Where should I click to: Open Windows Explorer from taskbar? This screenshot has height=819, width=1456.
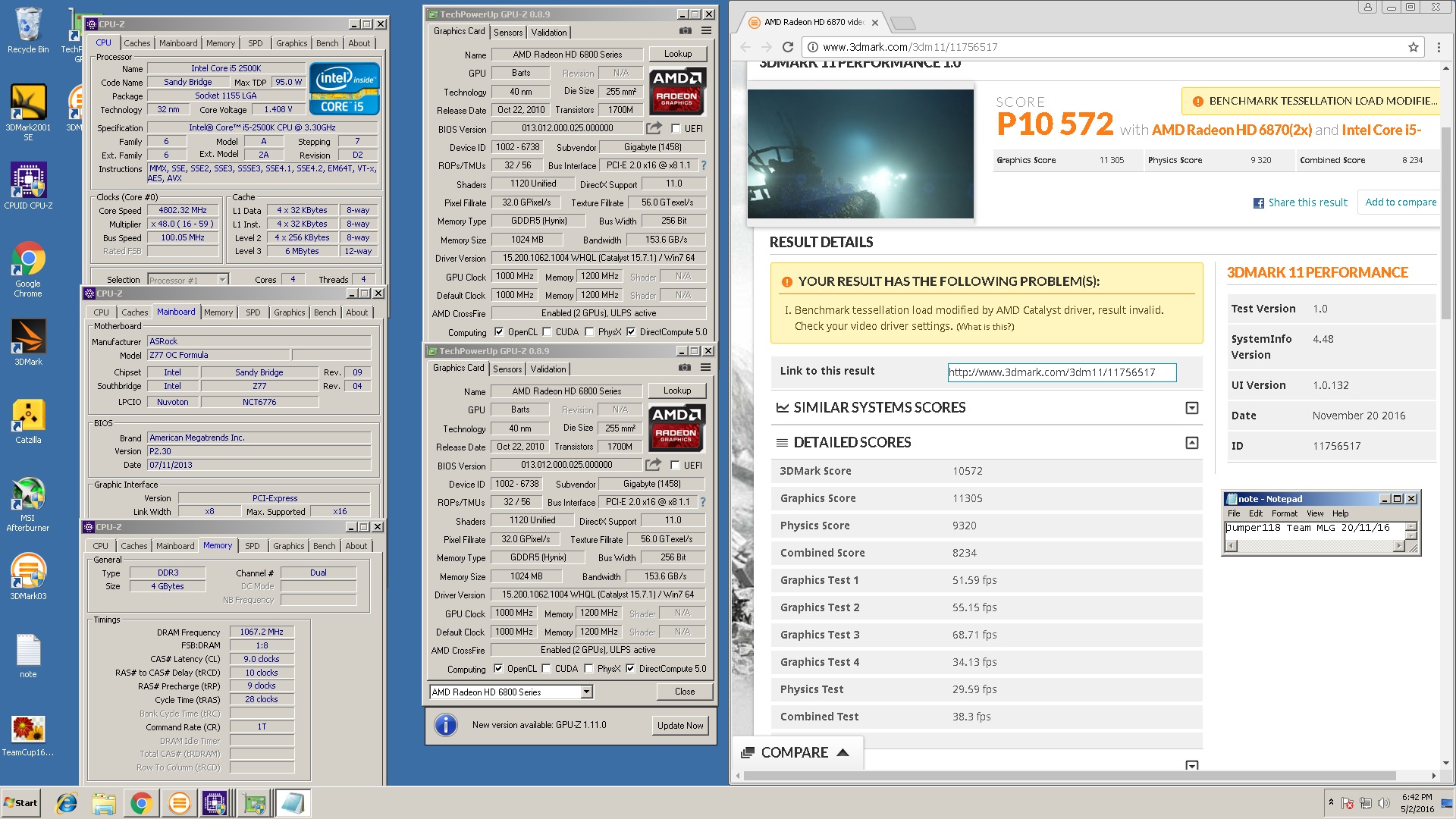[x=104, y=803]
